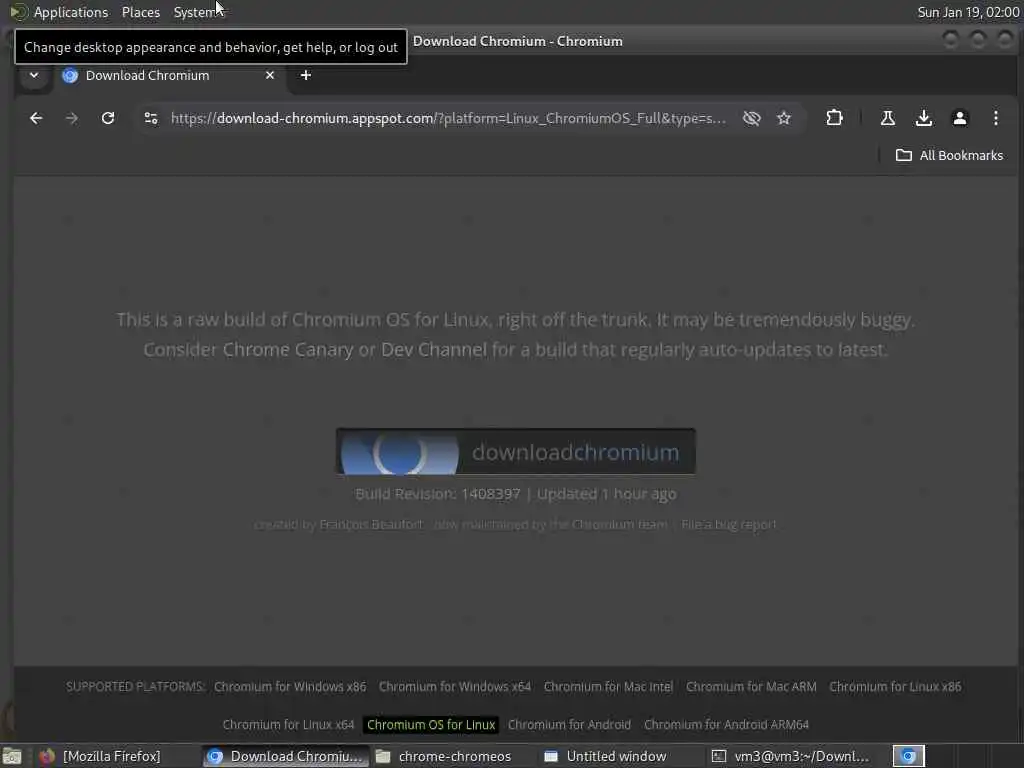The width and height of the screenshot is (1024, 768).
Task: Open the Extensions puzzle icon
Action: (x=834, y=118)
